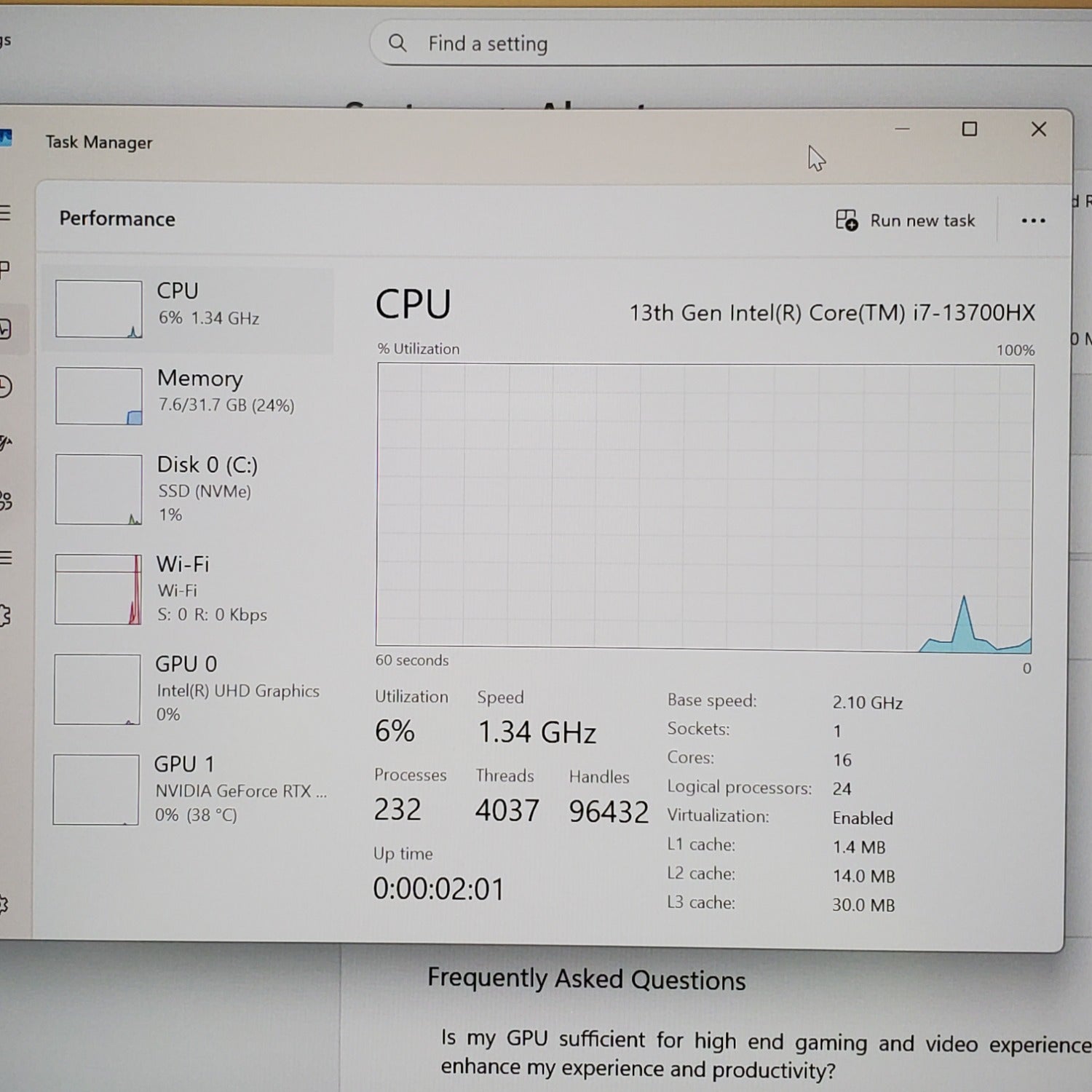Screen dimensions: 1092x1092
Task: Expand the hamburger navigation menu
Action: tap(6, 213)
